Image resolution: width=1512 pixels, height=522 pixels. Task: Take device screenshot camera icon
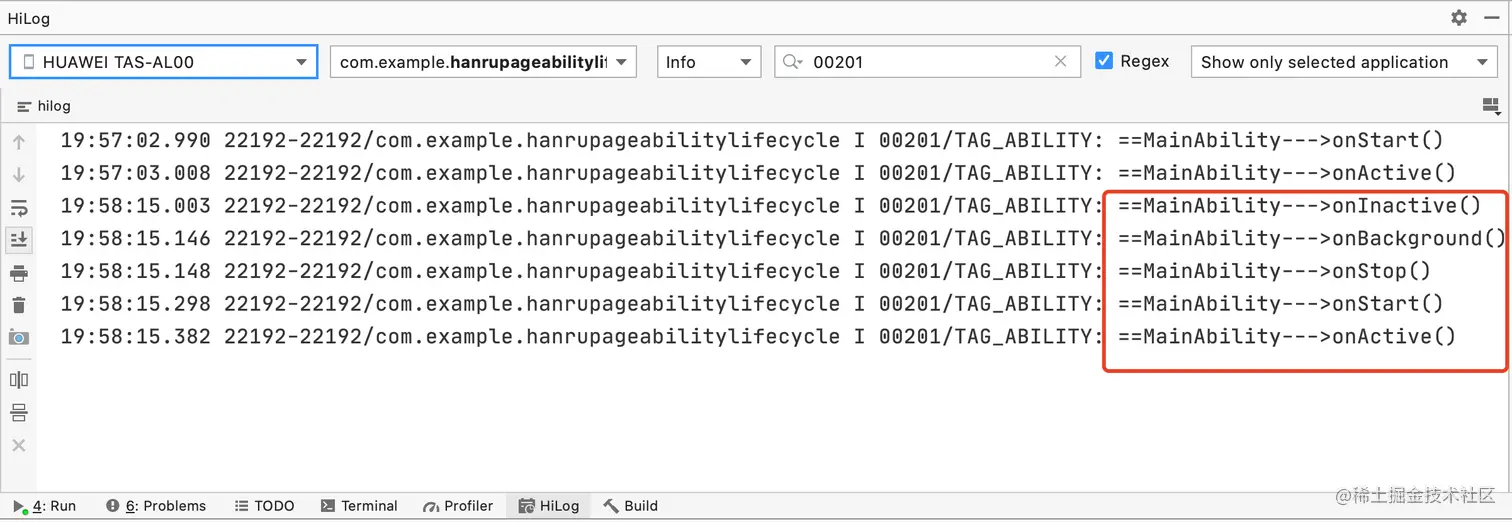(x=18, y=338)
